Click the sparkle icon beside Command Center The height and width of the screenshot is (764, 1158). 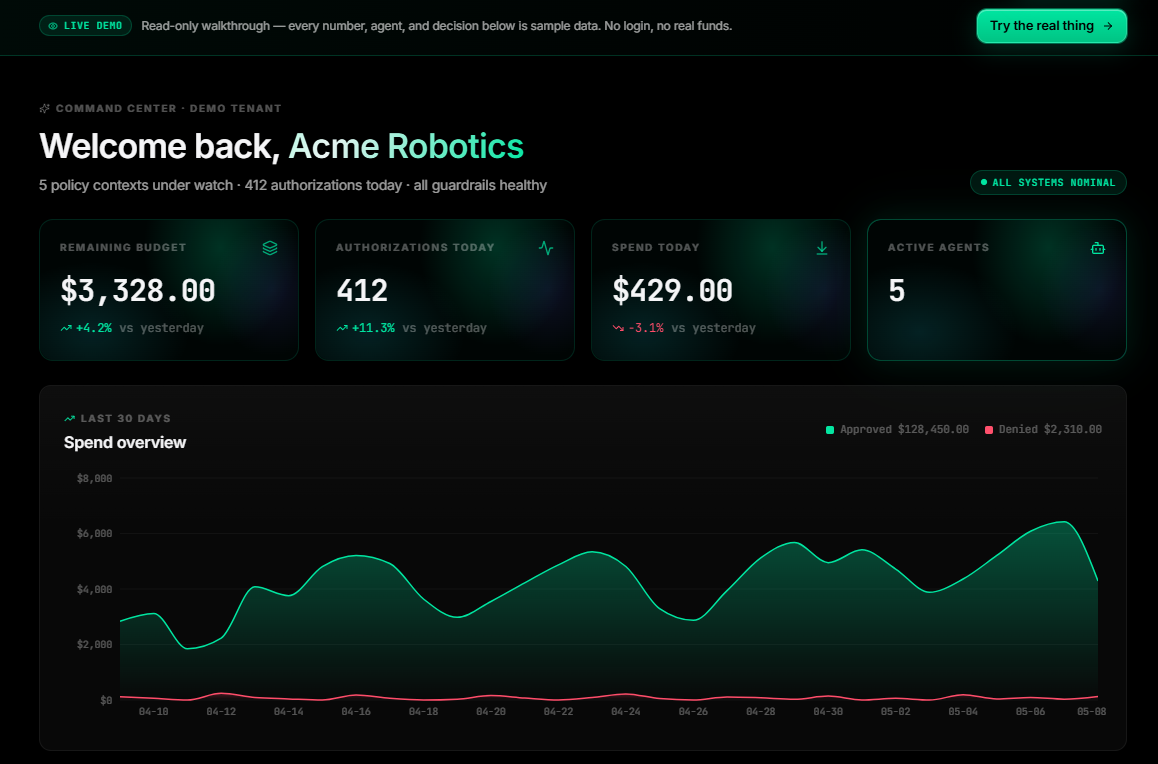(44, 109)
